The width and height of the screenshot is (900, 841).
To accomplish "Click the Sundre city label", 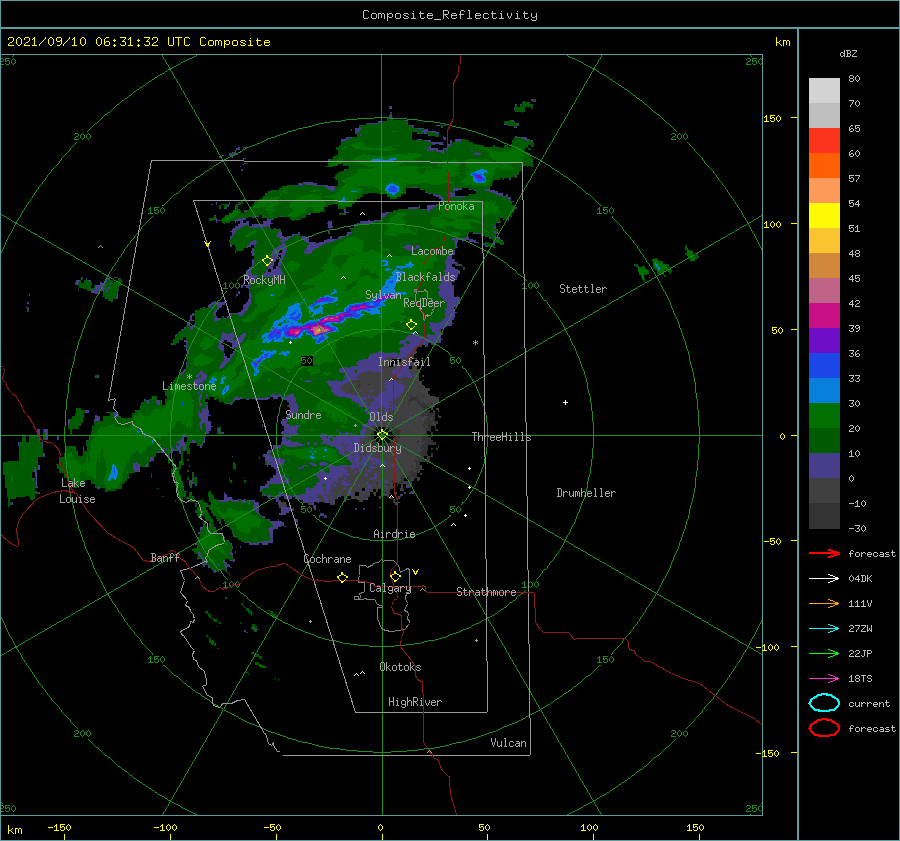I will click(303, 414).
